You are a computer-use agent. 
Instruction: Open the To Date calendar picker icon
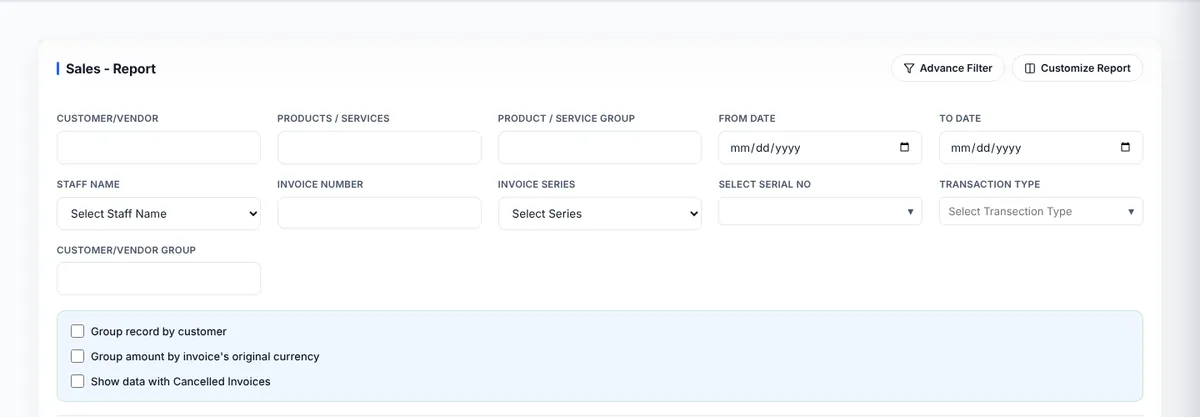1125,147
